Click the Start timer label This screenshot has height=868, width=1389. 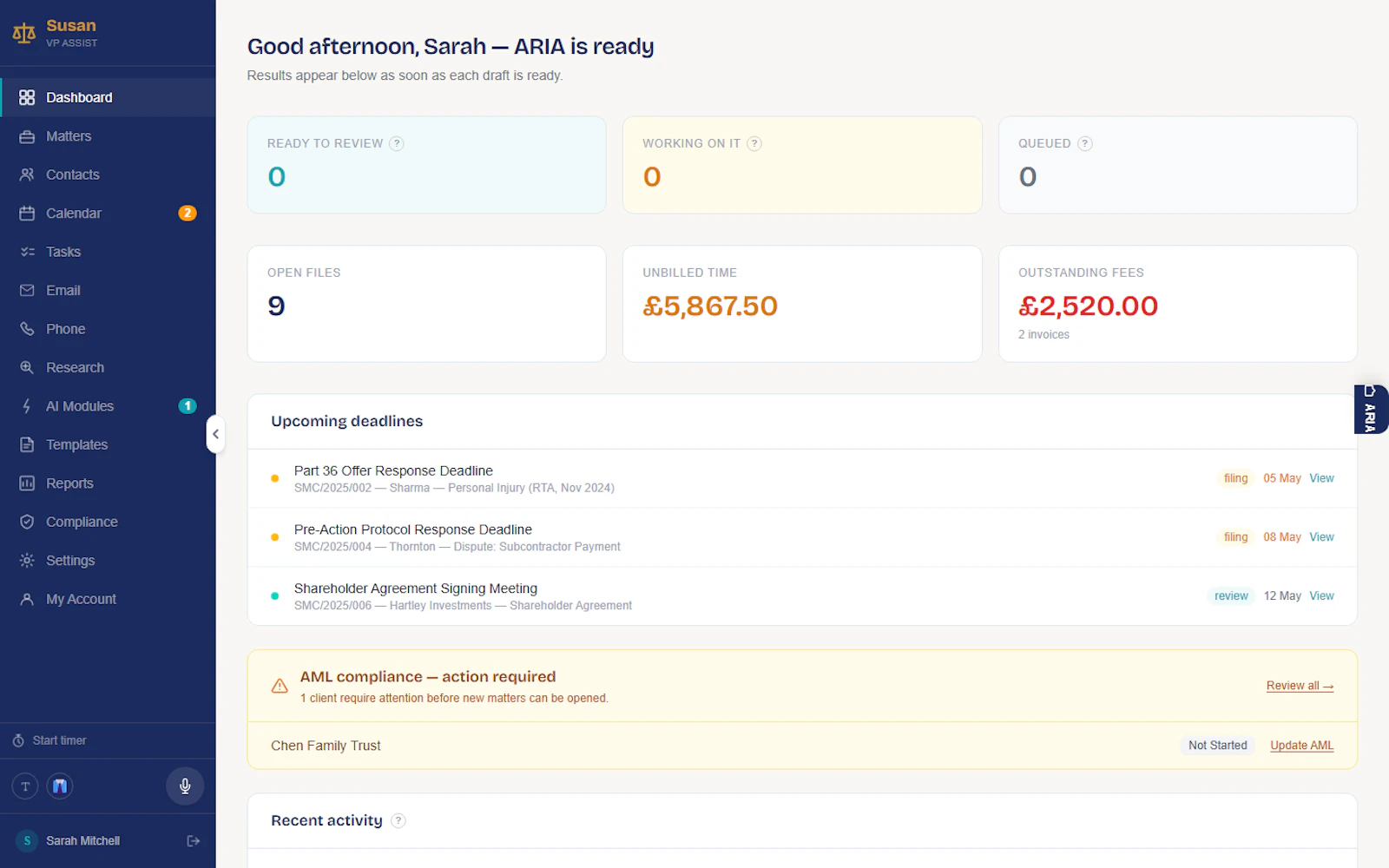[x=59, y=740]
